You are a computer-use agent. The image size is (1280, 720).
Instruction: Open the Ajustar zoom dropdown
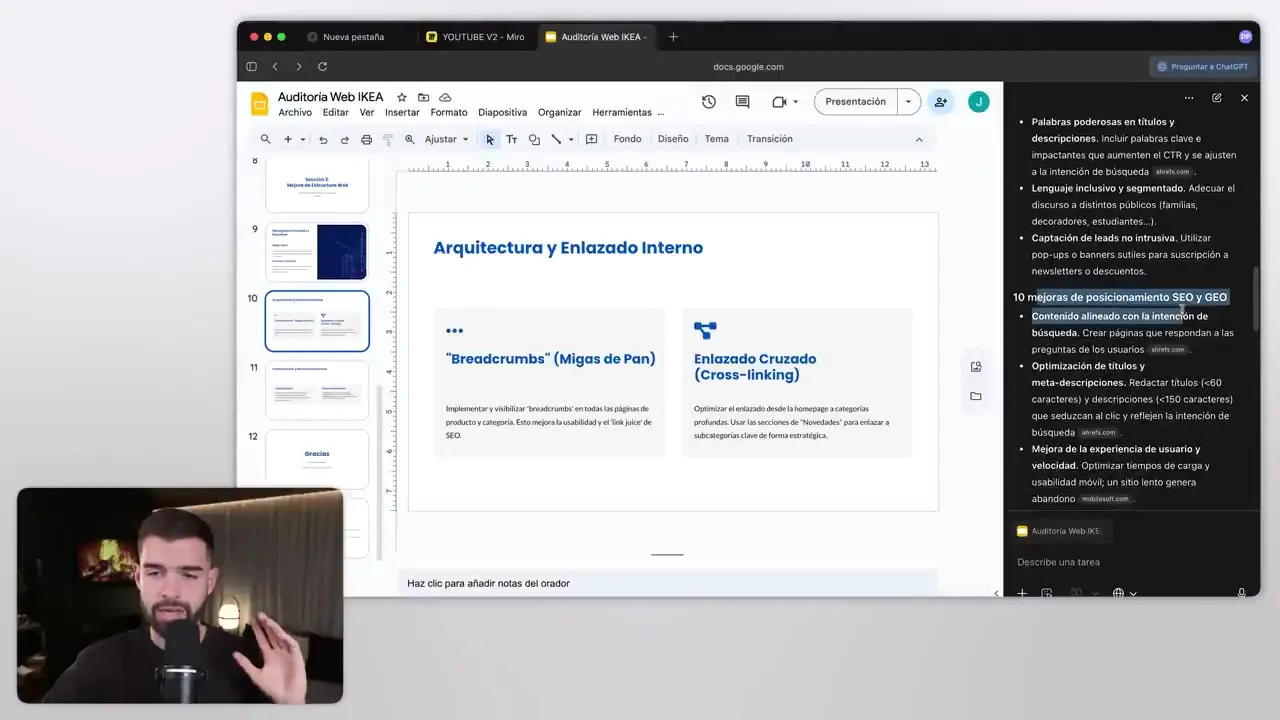click(447, 140)
